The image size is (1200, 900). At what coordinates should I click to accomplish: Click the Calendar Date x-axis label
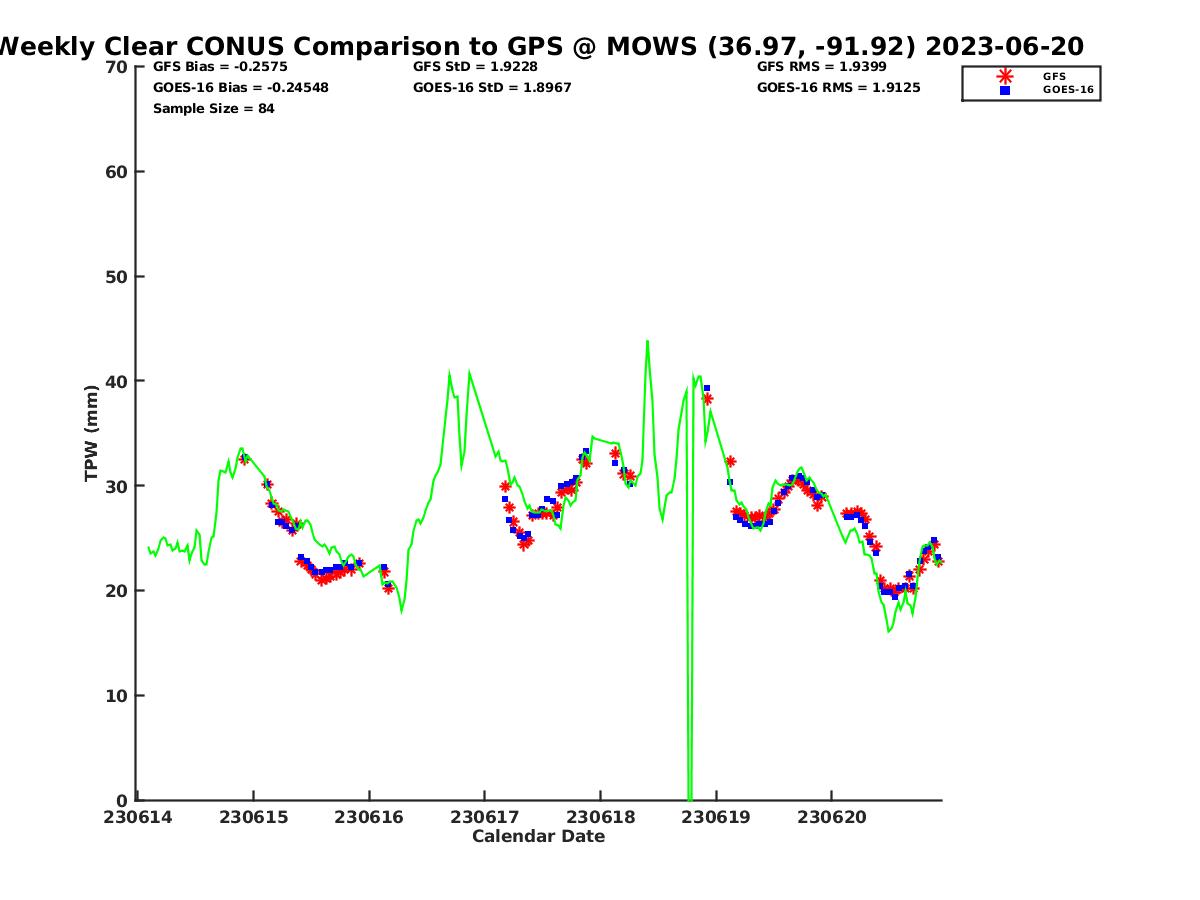(x=538, y=837)
